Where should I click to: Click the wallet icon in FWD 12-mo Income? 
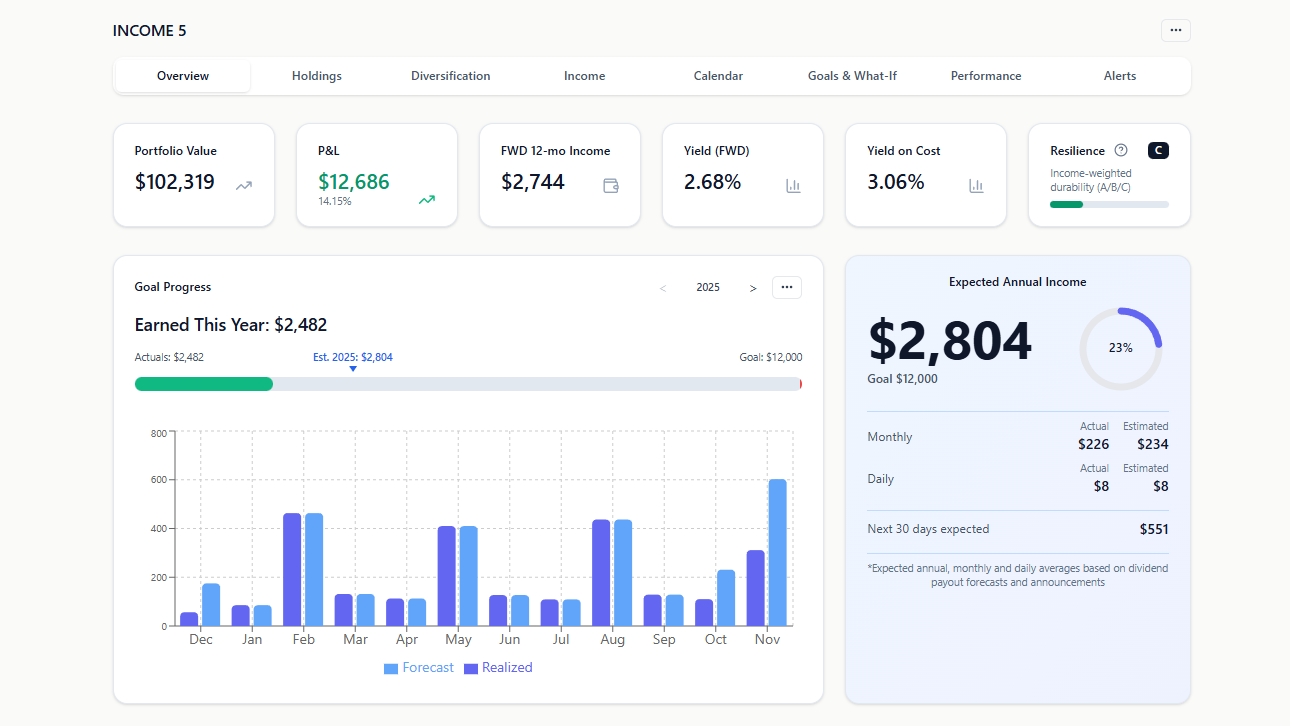(x=610, y=185)
